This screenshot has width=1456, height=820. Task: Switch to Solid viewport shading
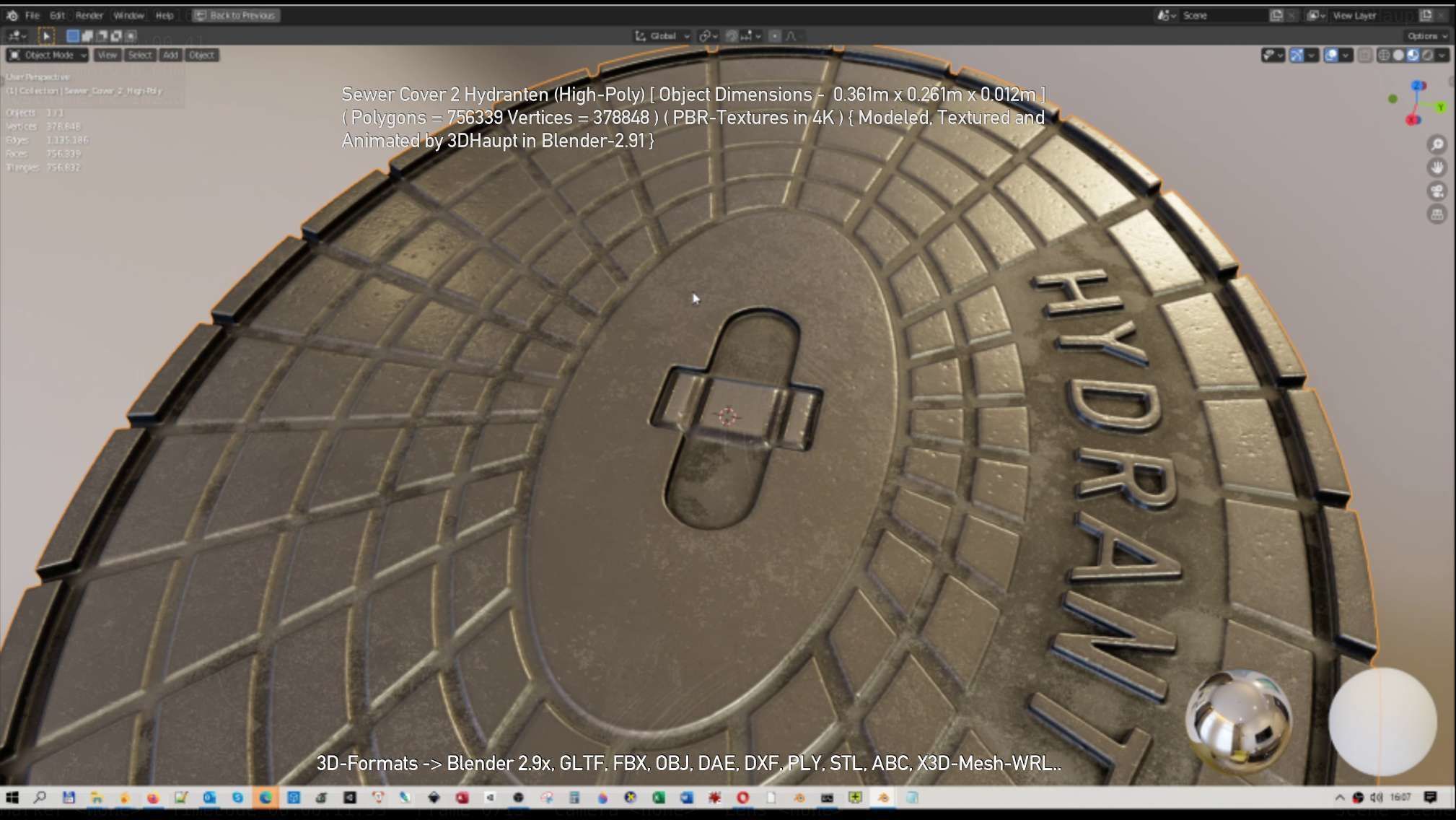tap(1398, 55)
